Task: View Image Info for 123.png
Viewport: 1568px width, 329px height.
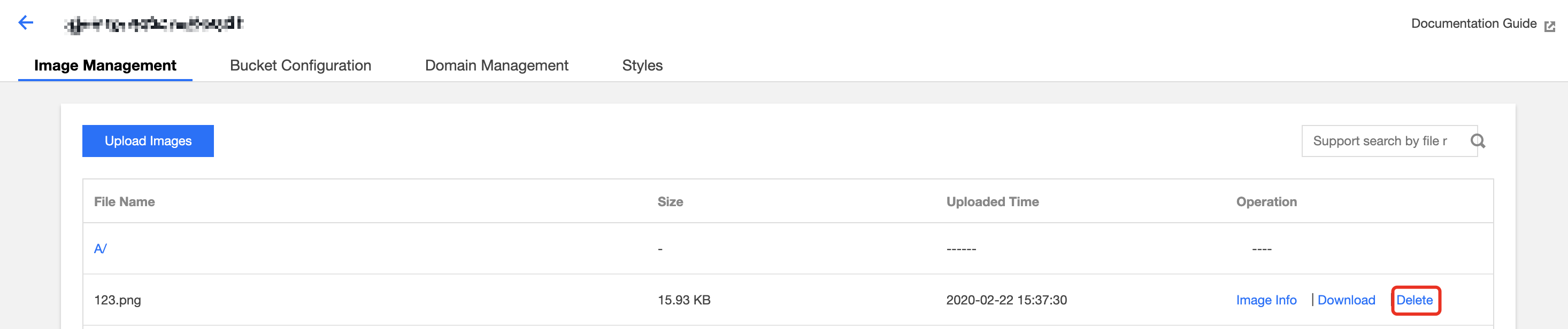Action: pos(1266,300)
